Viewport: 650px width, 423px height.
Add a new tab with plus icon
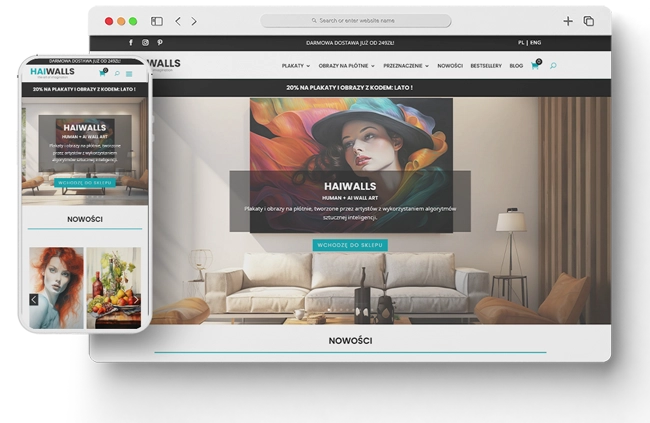pyautogui.click(x=568, y=21)
